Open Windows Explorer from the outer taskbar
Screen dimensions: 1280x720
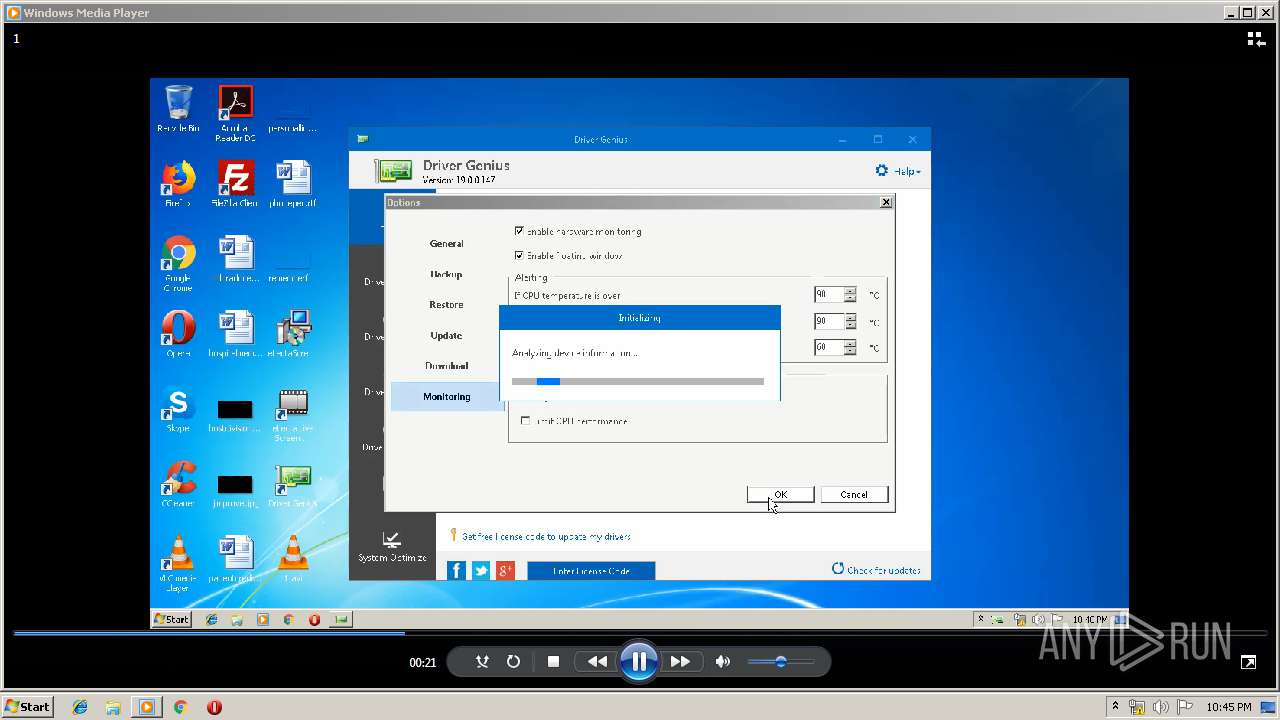point(113,707)
